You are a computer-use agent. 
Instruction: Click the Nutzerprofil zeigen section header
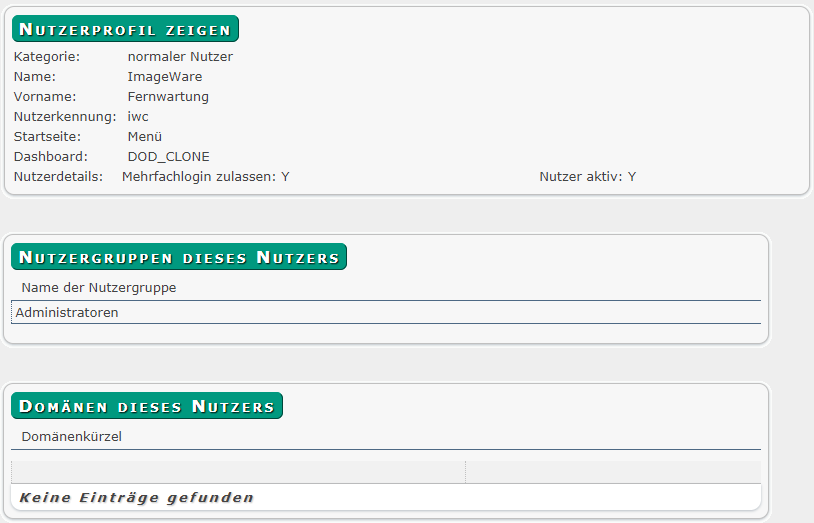[125, 29]
